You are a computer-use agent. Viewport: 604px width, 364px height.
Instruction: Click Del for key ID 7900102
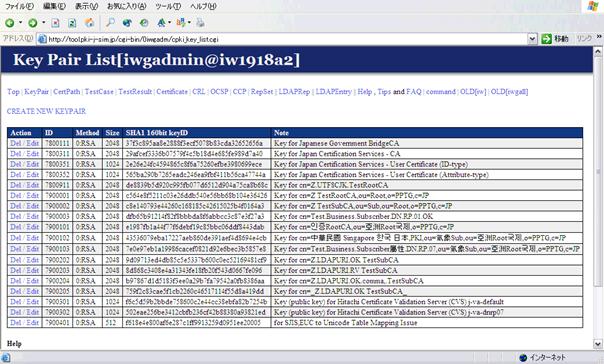click(15, 238)
